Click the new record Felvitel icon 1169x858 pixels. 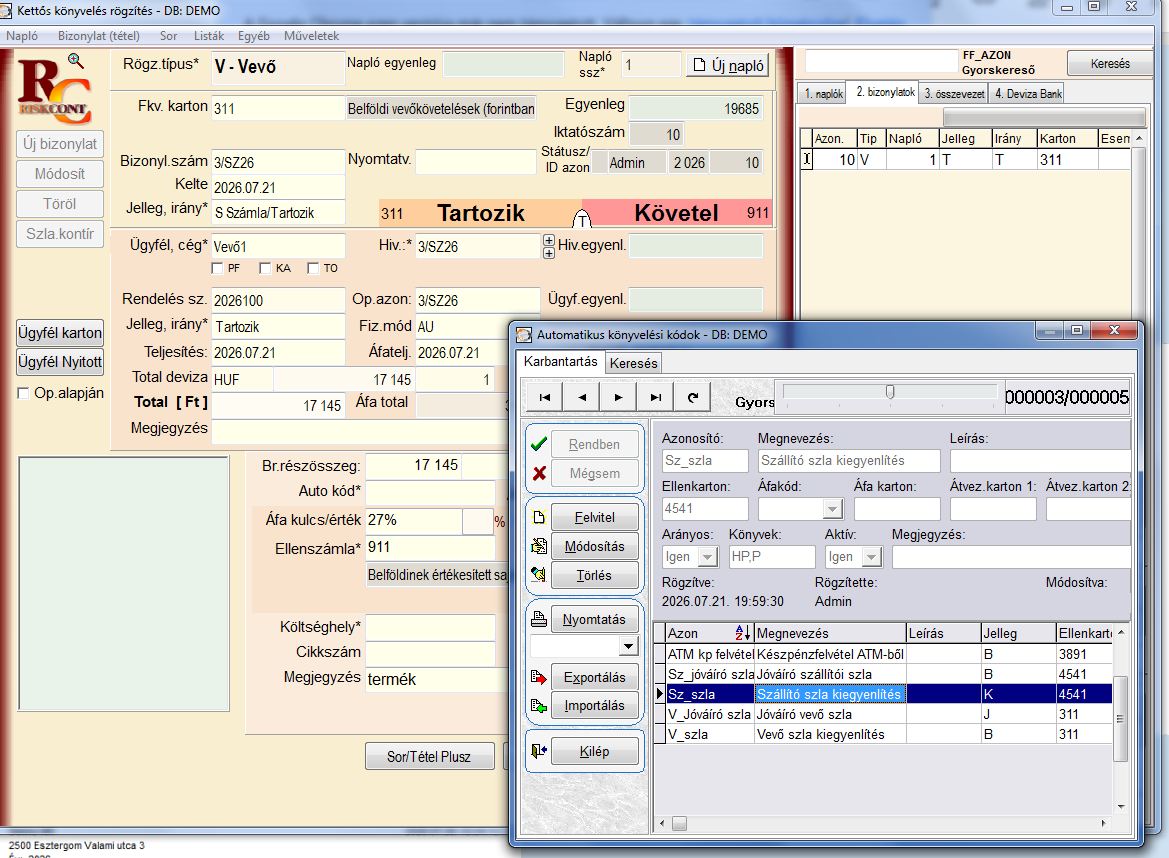539,517
